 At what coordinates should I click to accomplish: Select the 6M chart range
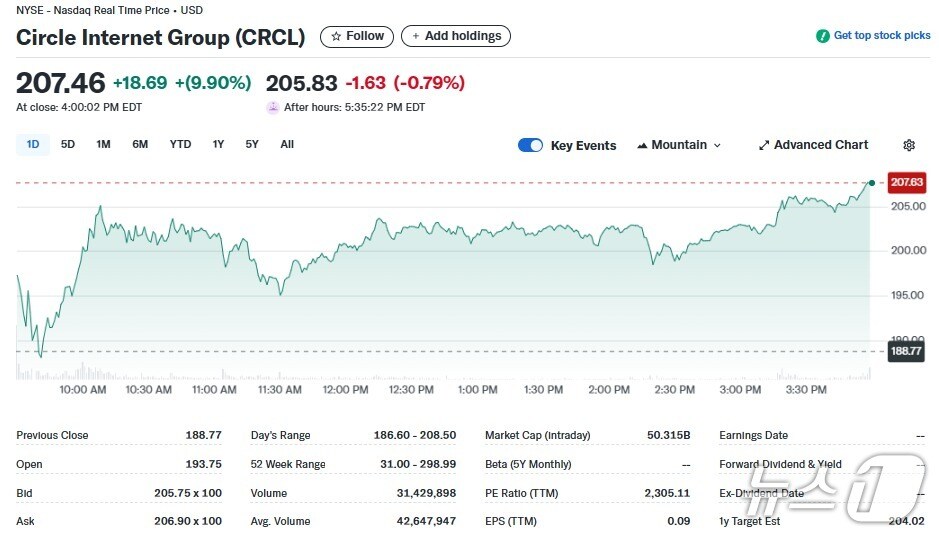coord(140,144)
